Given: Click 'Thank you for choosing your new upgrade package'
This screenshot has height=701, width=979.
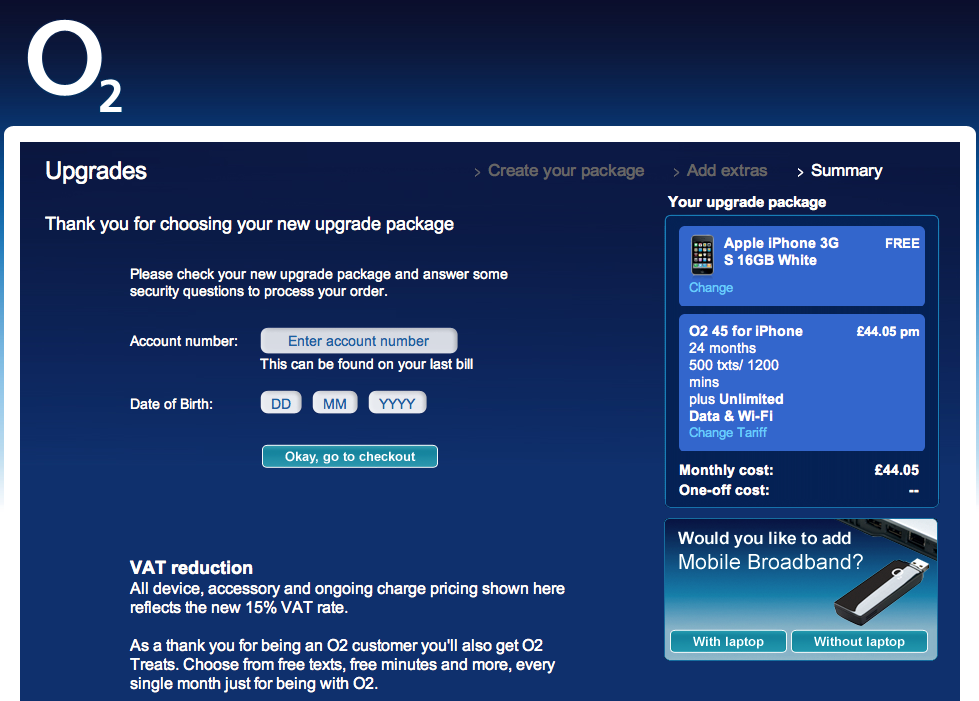Looking at the screenshot, I should pyautogui.click(x=249, y=224).
